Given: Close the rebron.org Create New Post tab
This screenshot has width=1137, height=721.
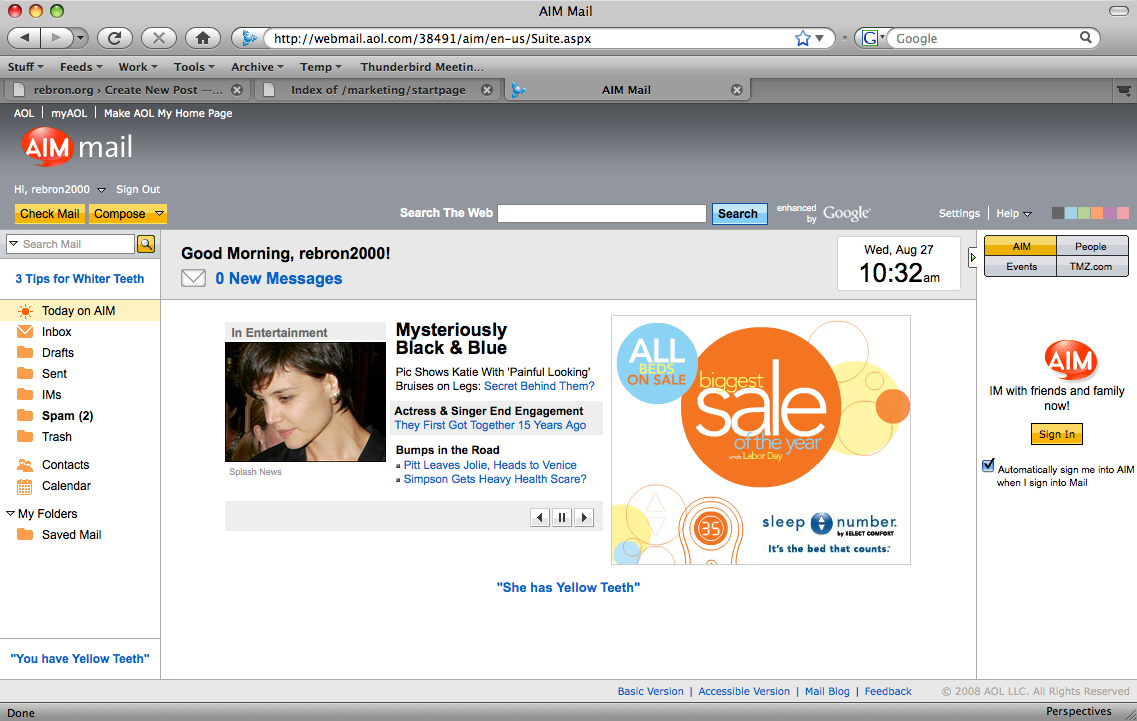Looking at the screenshot, I should click(x=236, y=90).
